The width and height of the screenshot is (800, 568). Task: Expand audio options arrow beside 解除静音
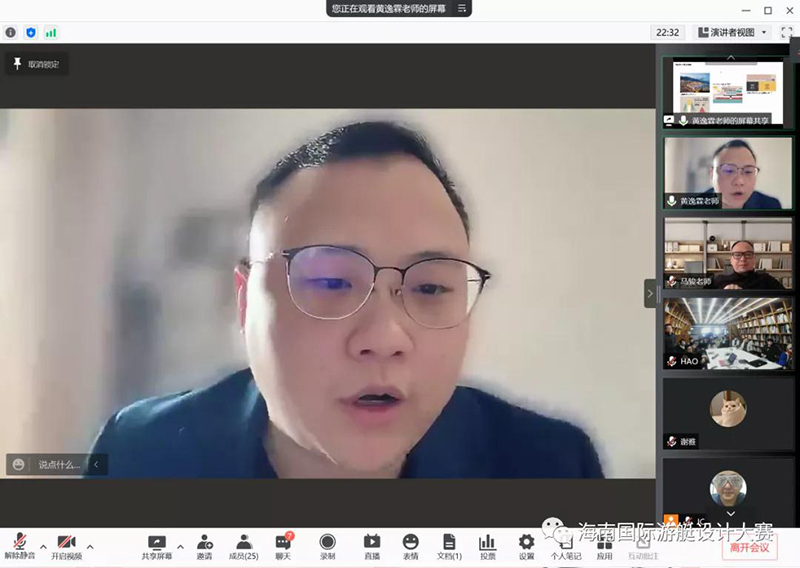[43, 546]
